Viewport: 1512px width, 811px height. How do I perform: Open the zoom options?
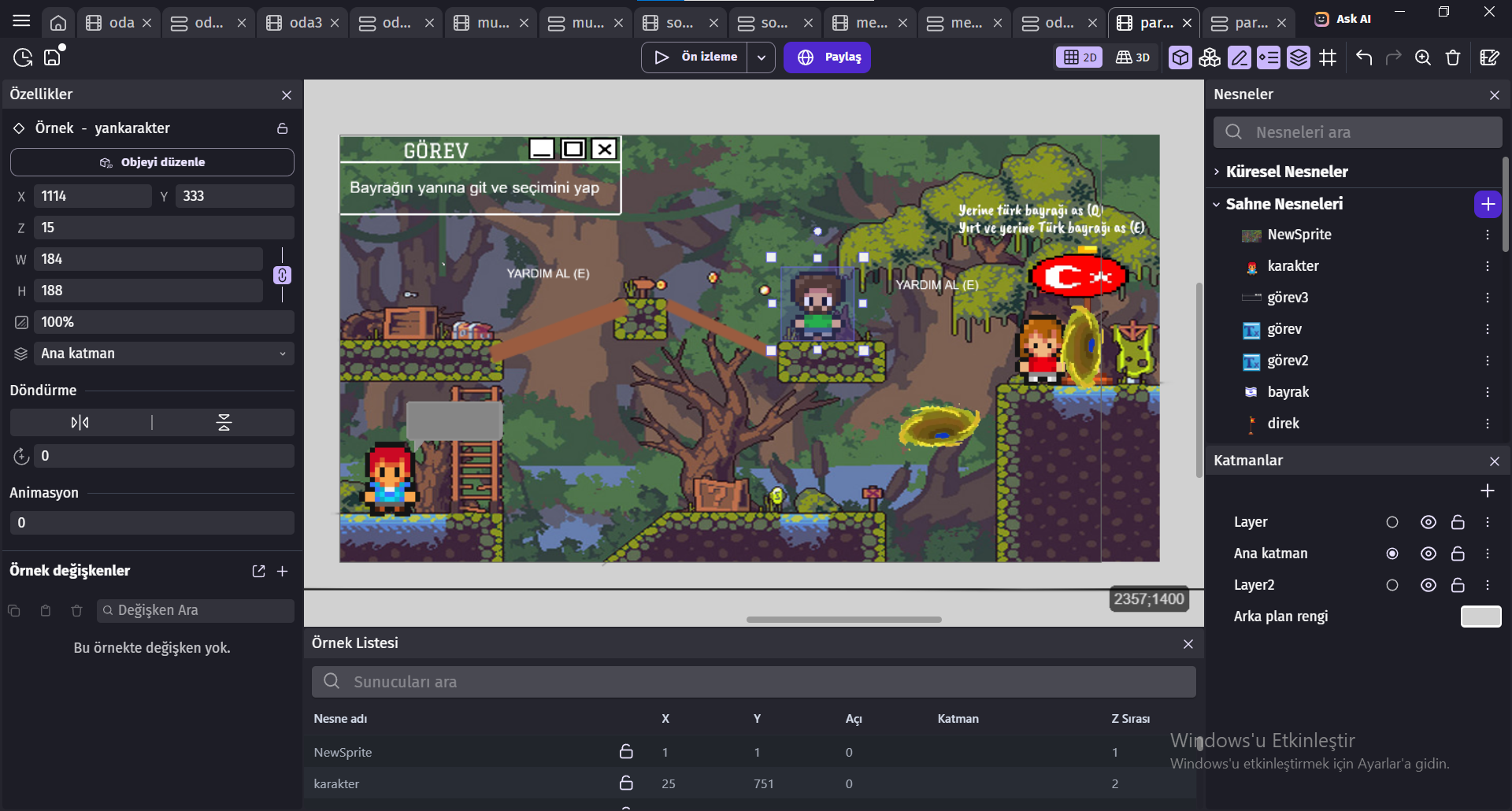pyautogui.click(x=1423, y=57)
